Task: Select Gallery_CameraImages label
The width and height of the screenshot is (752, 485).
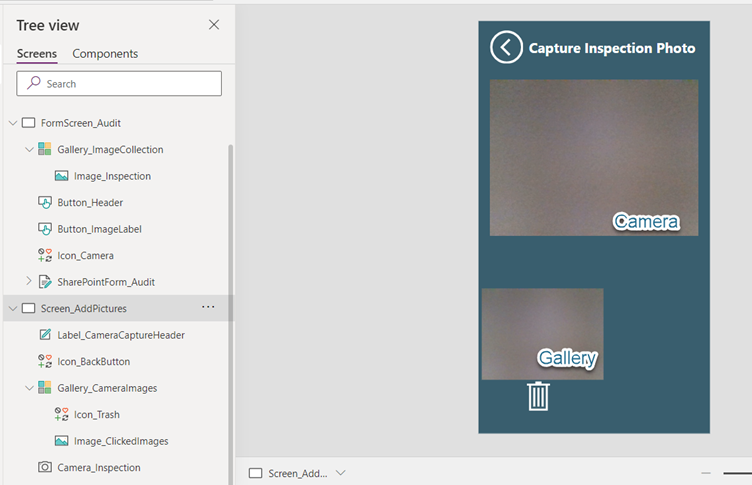Action: click(x=107, y=388)
